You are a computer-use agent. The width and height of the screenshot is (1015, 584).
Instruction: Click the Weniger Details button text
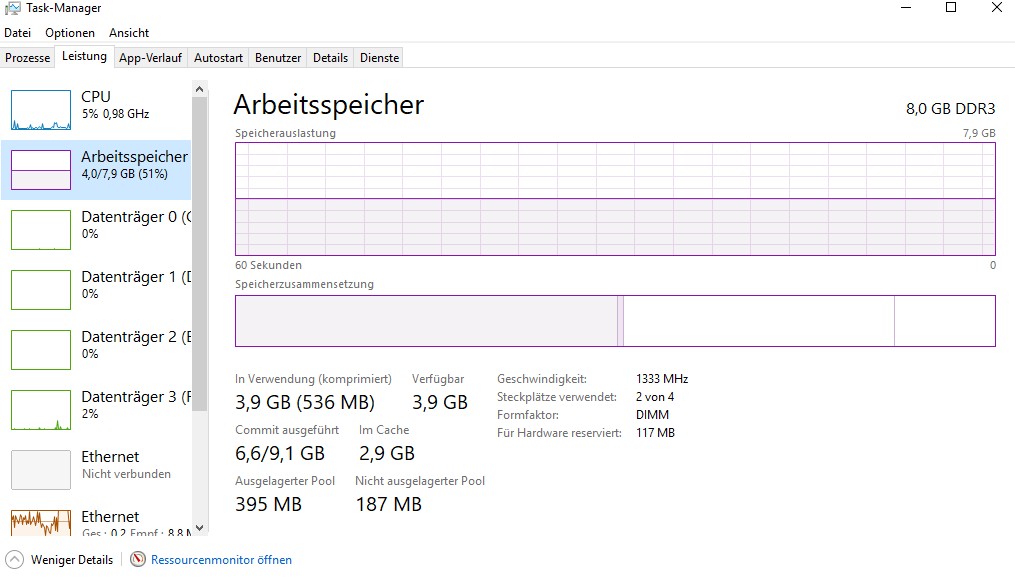(72, 560)
